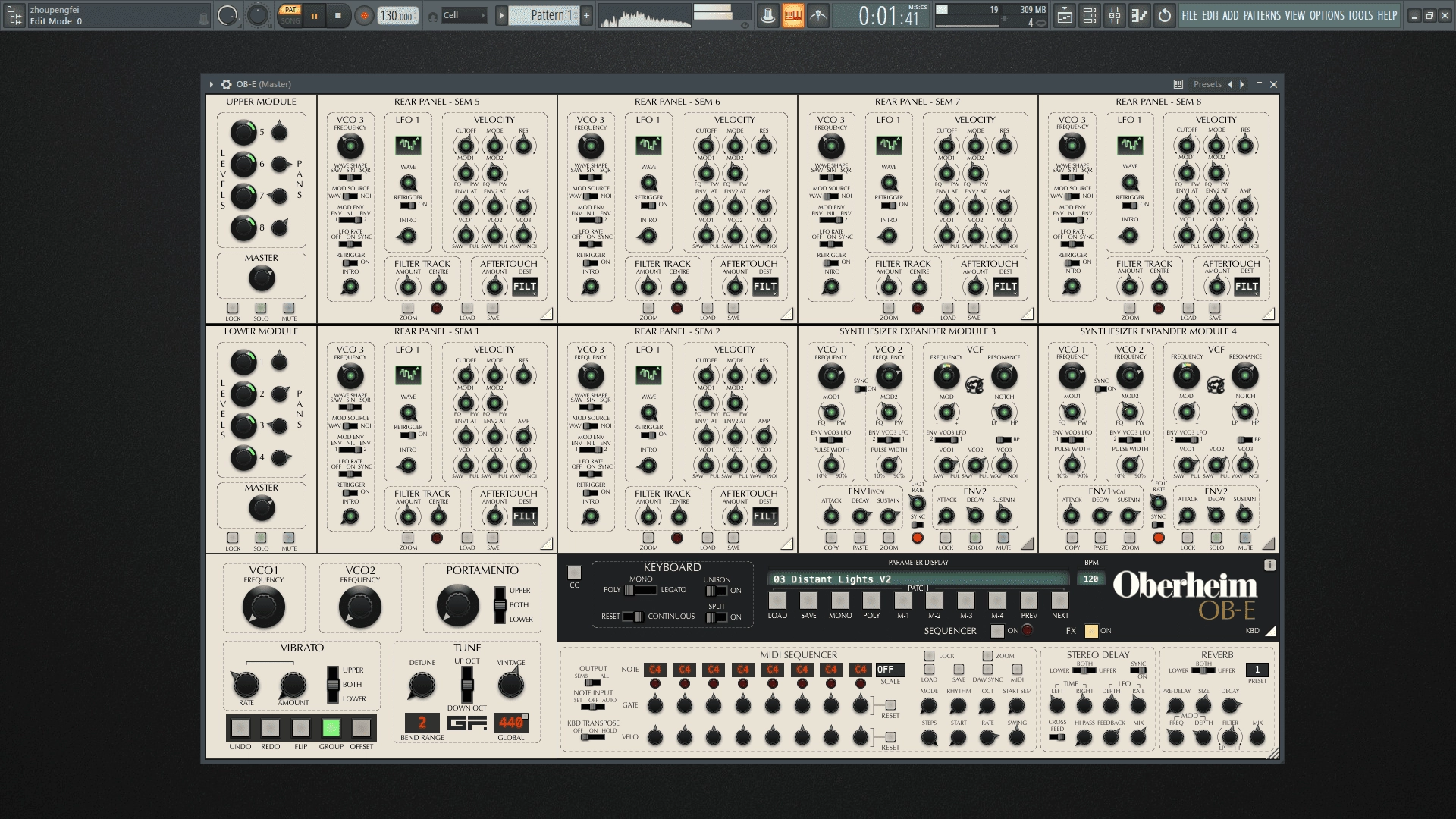Click the sequencer SCALE OFF selector
The height and width of the screenshot is (819, 1456).
click(890, 670)
